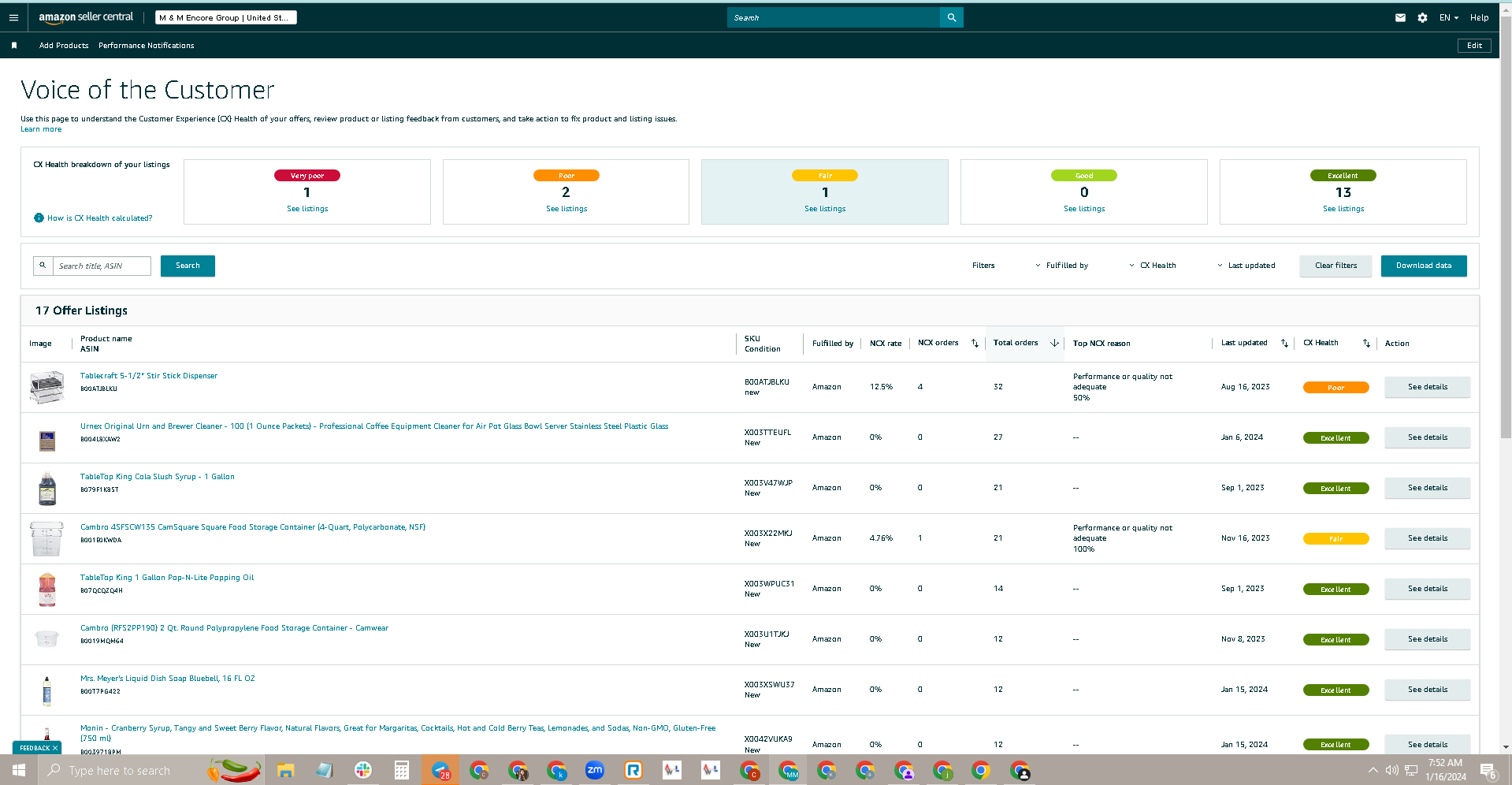The image size is (1512, 785).
Task: Open the messages envelope icon
Action: pyautogui.click(x=1400, y=17)
